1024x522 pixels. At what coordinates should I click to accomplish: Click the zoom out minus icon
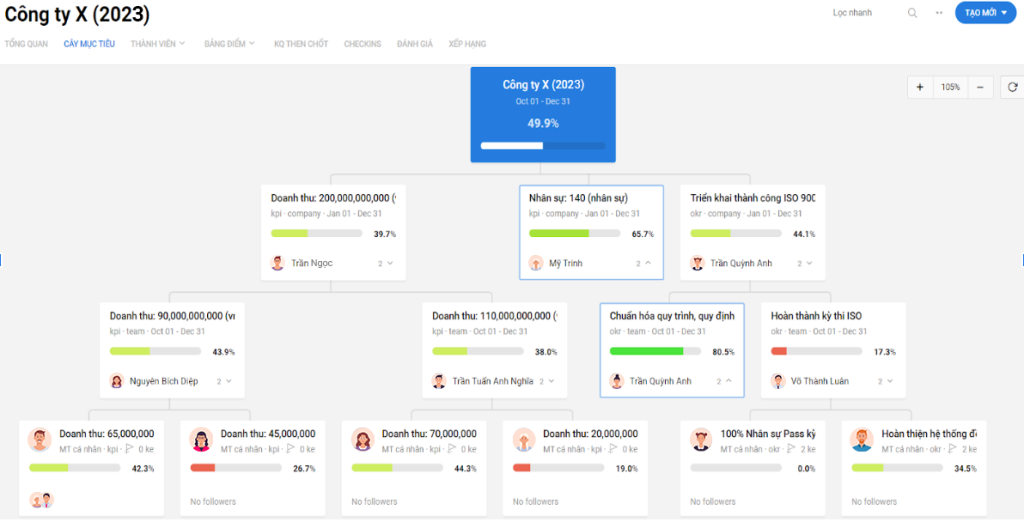981,87
